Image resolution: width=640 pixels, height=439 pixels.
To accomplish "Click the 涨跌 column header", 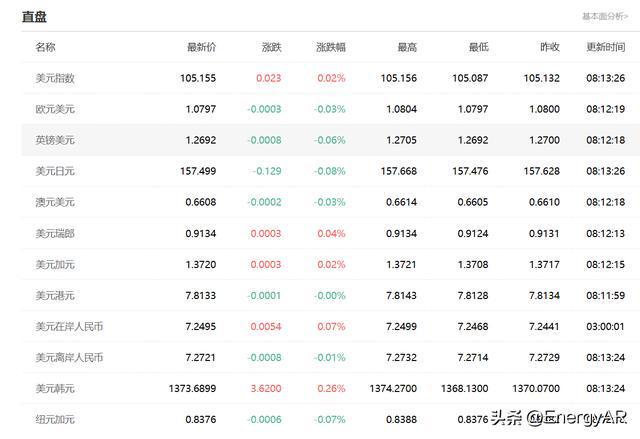I will click(x=271, y=47).
